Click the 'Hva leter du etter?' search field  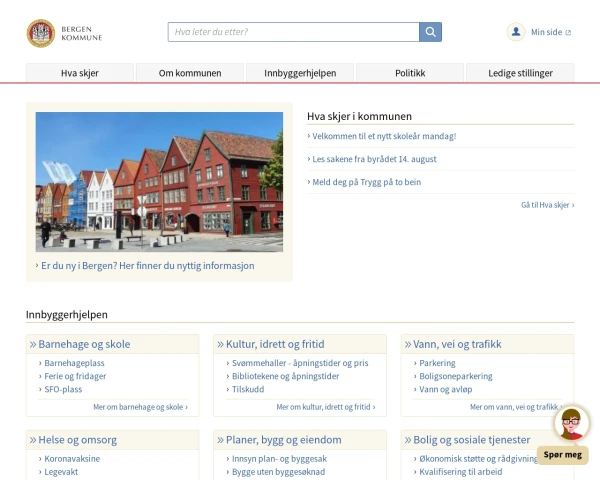(293, 32)
